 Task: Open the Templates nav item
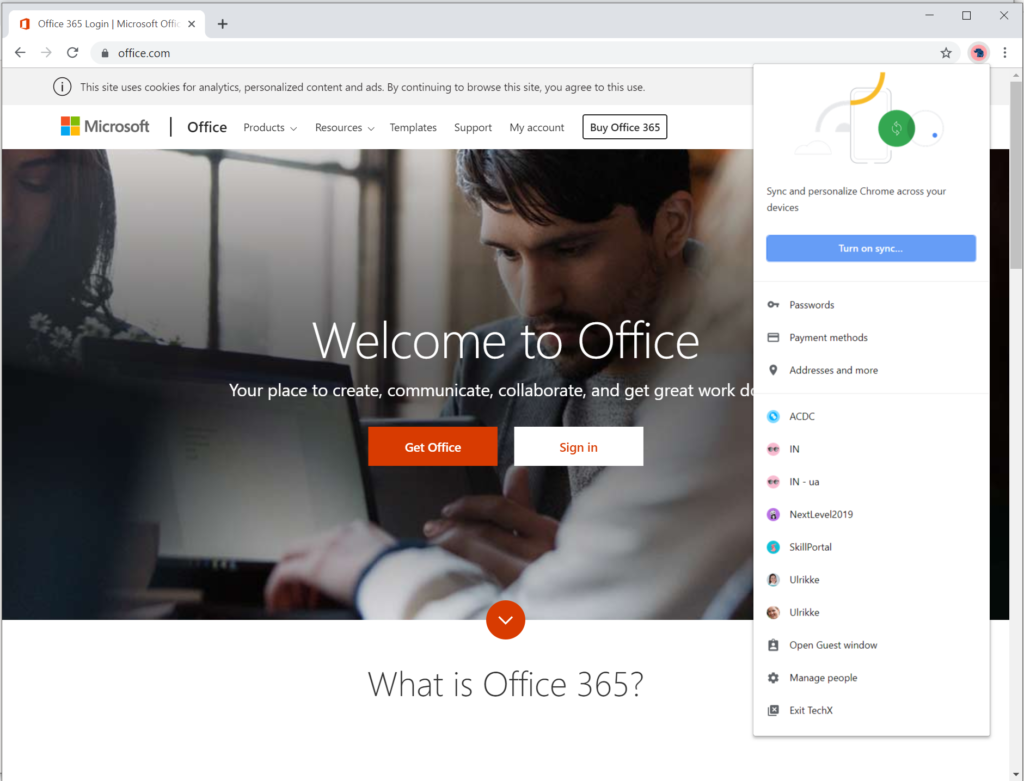pos(413,127)
